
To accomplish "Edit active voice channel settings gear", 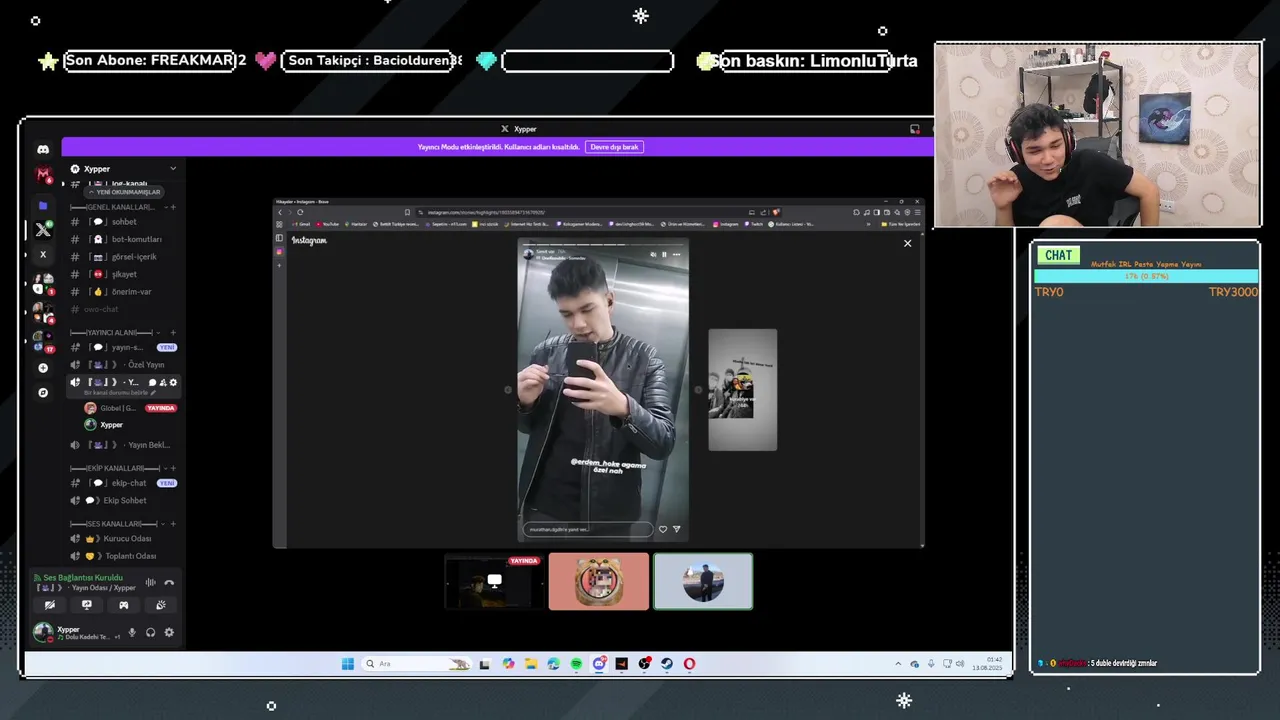I will [173, 383].
